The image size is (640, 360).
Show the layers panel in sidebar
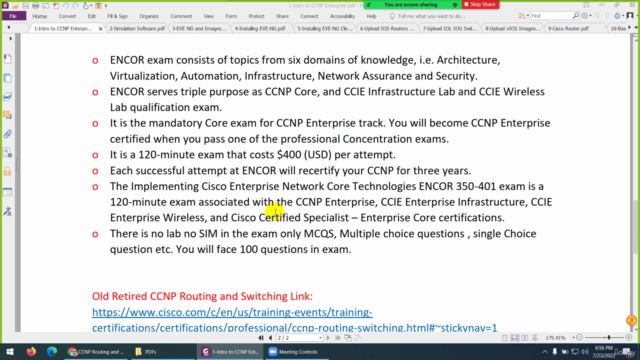[7, 97]
